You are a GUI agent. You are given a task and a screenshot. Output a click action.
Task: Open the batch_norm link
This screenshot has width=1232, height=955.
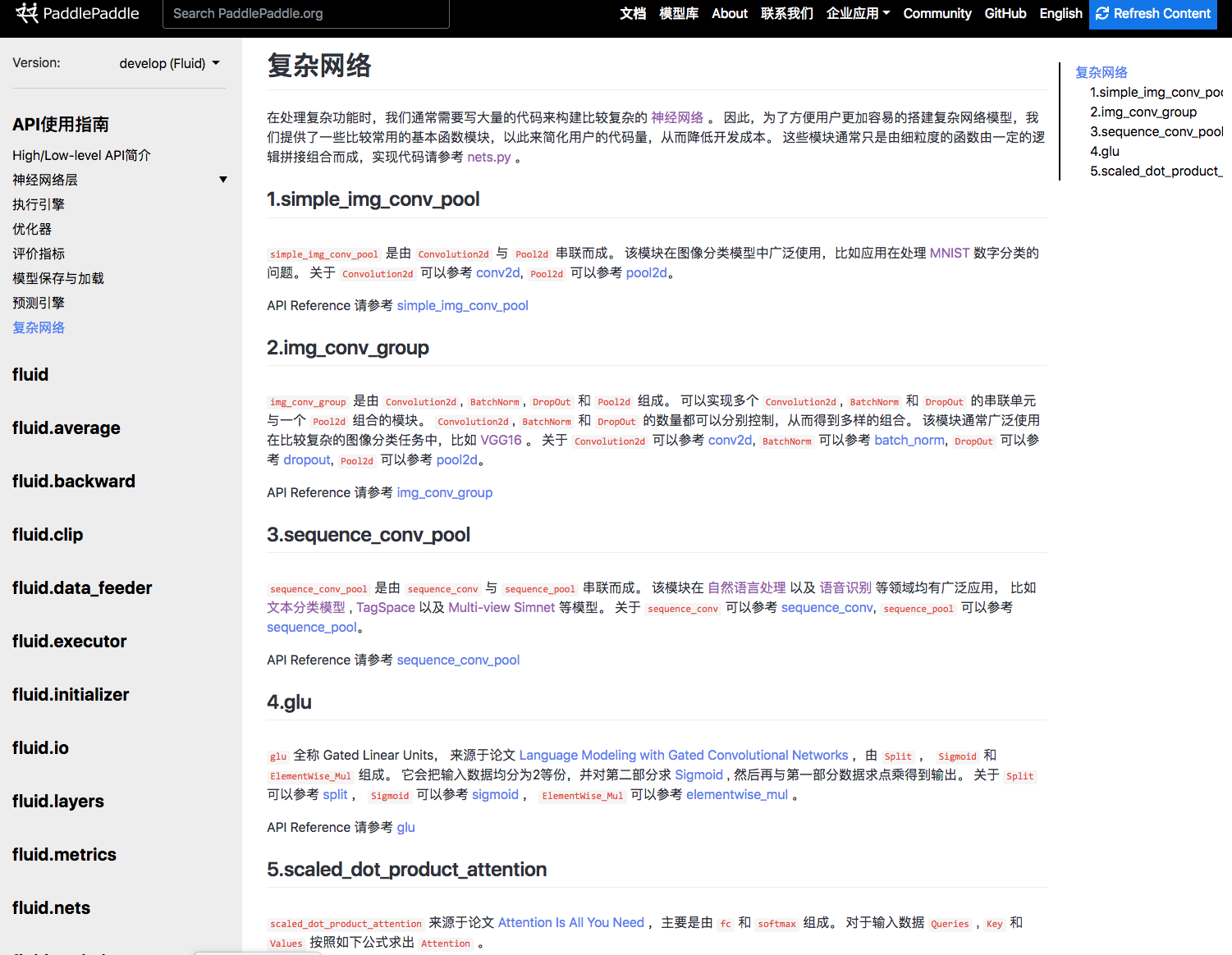point(909,440)
